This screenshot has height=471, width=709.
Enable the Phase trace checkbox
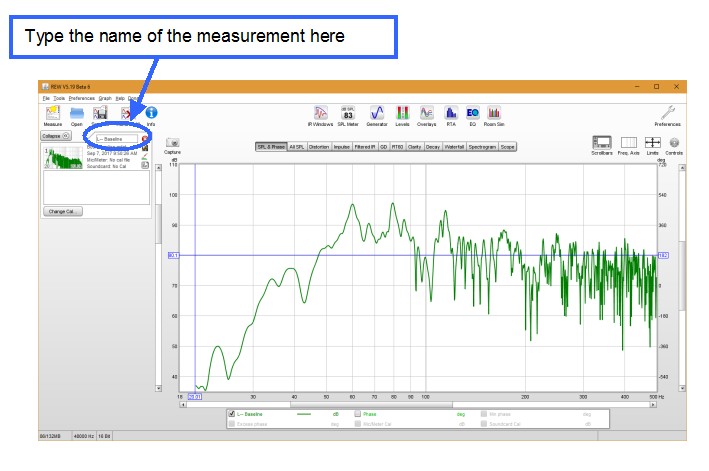(356, 413)
